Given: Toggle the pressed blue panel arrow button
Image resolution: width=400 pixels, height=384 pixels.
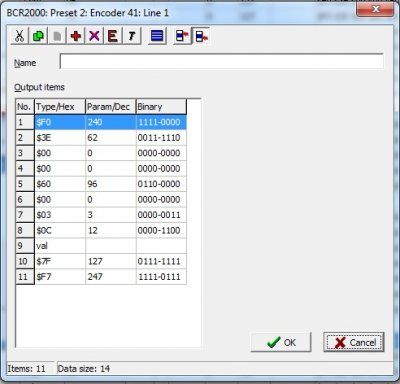Looking at the screenshot, I should point(201,36).
